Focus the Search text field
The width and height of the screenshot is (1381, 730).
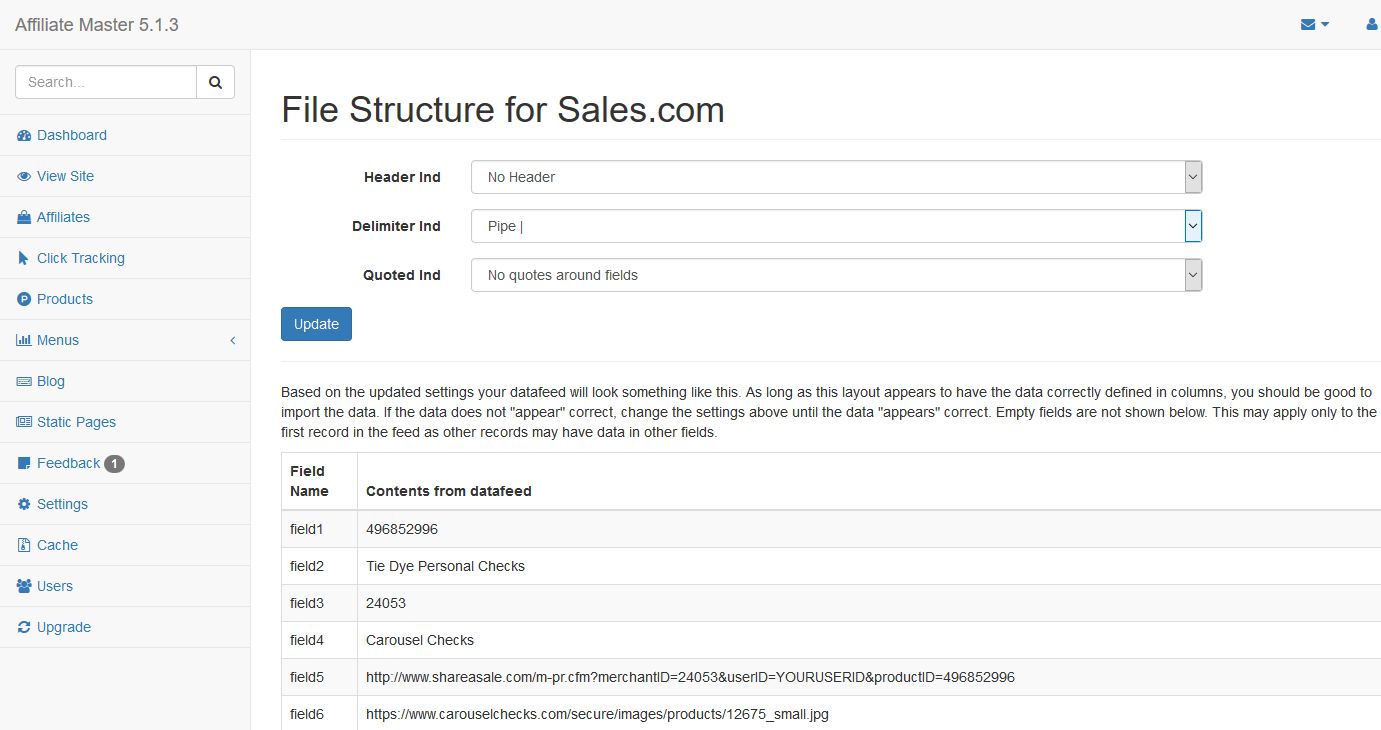pyautogui.click(x=106, y=82)
